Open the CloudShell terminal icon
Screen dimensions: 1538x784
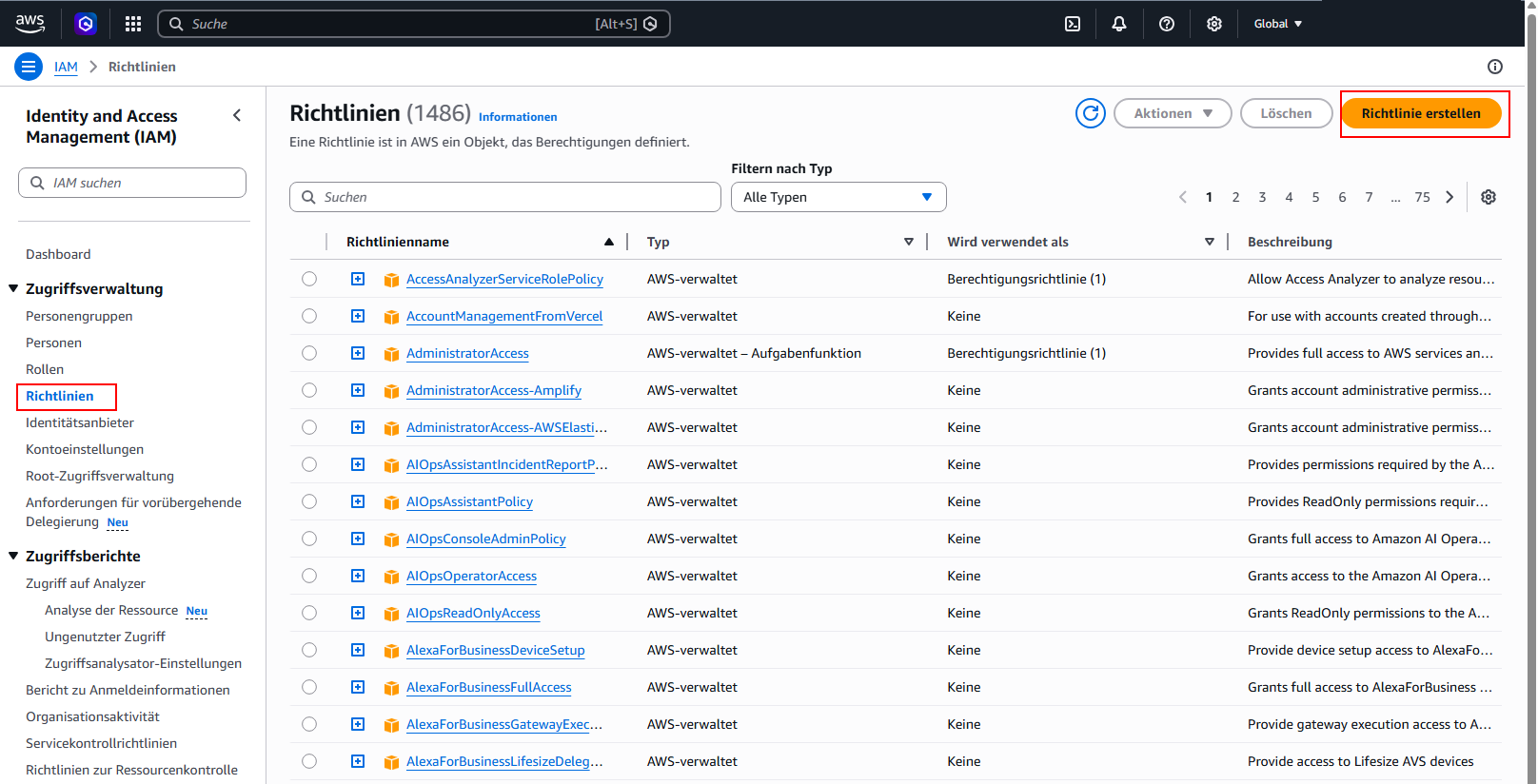(x=1073, y=24)
